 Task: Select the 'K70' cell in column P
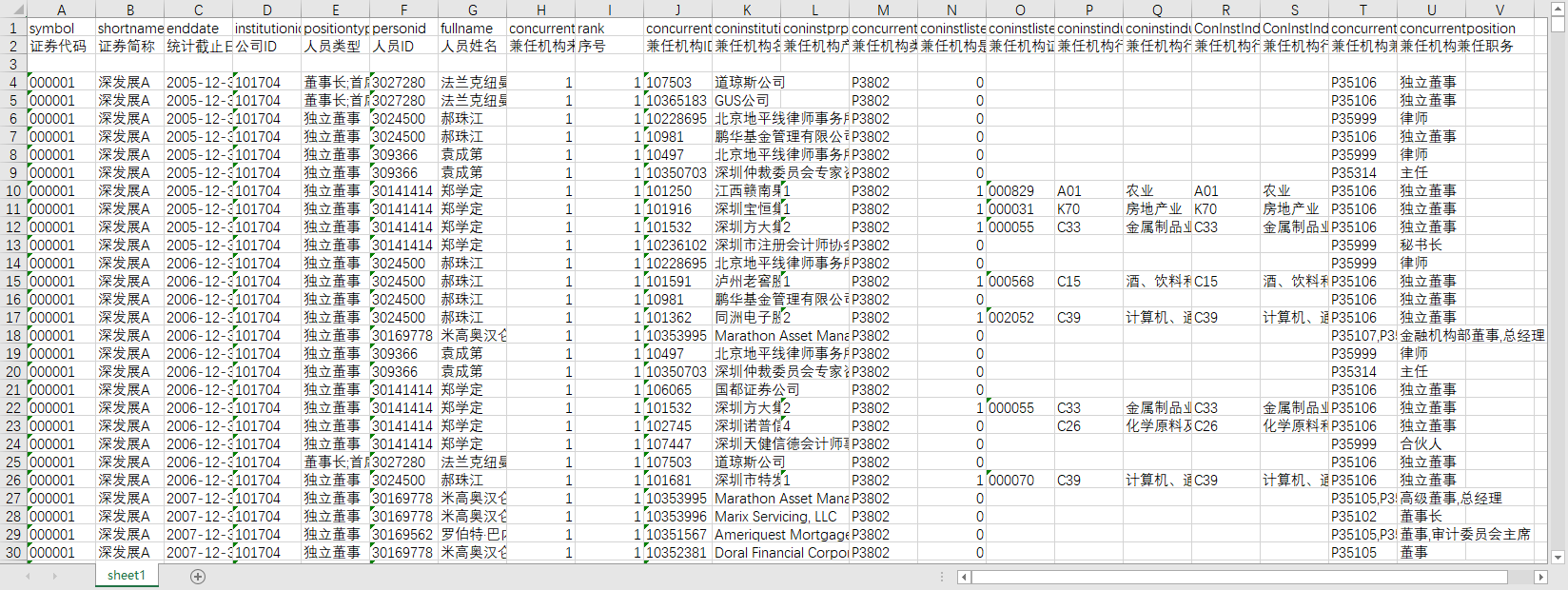click(x=1089, y=208)
